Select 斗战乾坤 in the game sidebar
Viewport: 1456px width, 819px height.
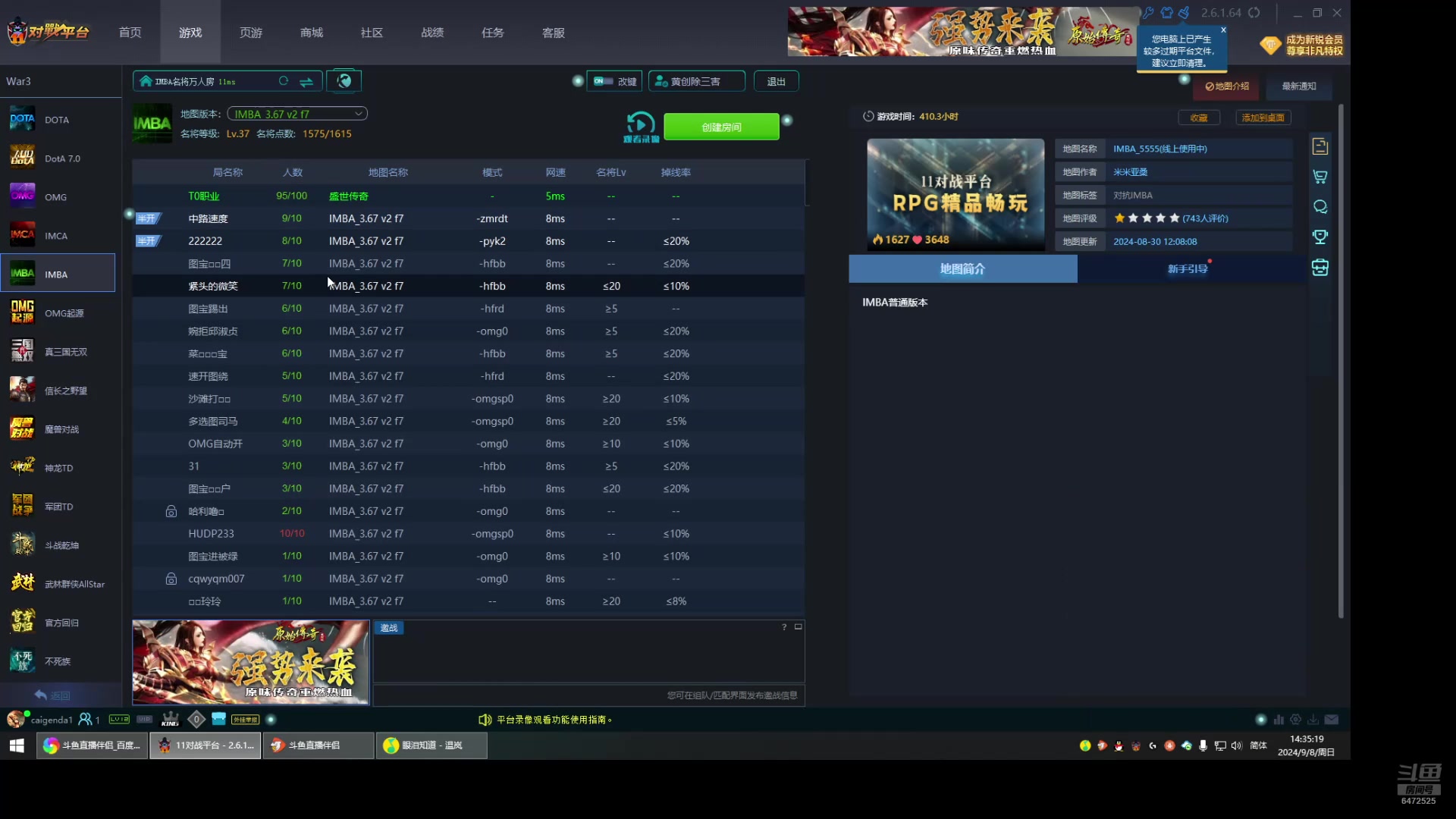pyautogui.click(x=58, y=545)
